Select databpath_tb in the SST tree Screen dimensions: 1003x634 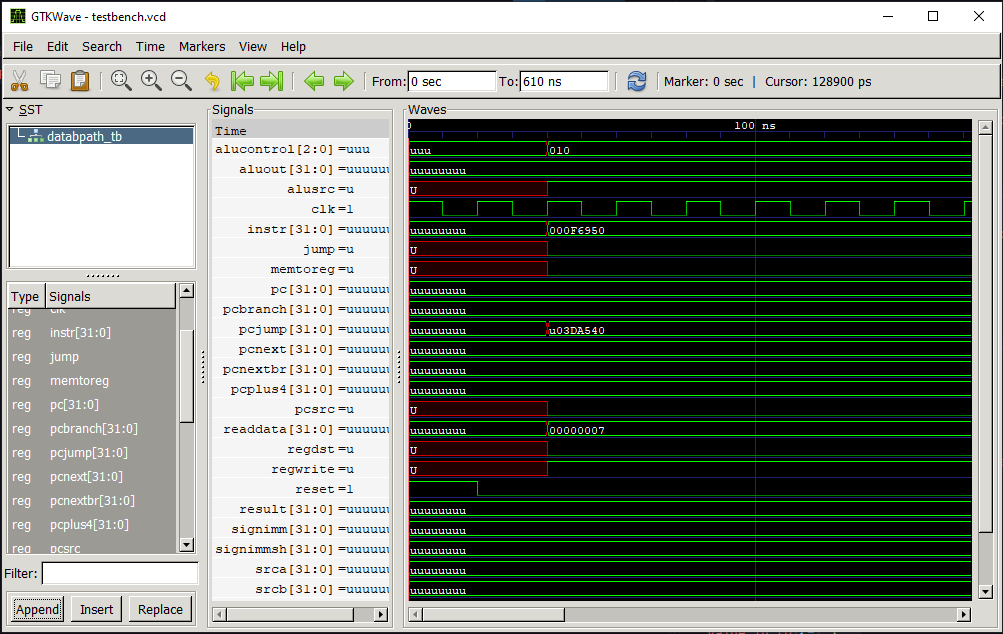tap(84, 136)
